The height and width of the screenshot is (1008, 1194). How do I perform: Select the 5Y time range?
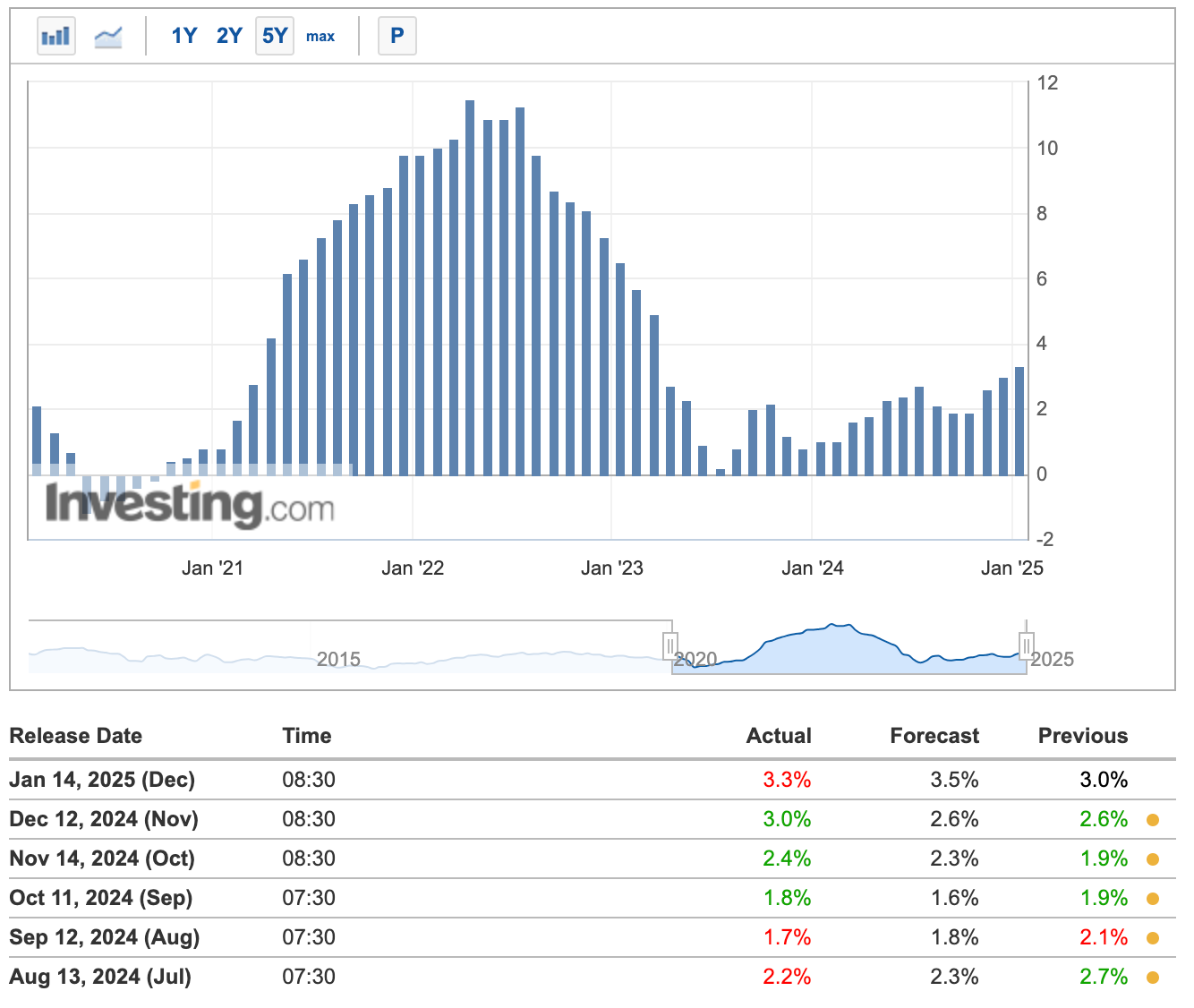[275, 36]
